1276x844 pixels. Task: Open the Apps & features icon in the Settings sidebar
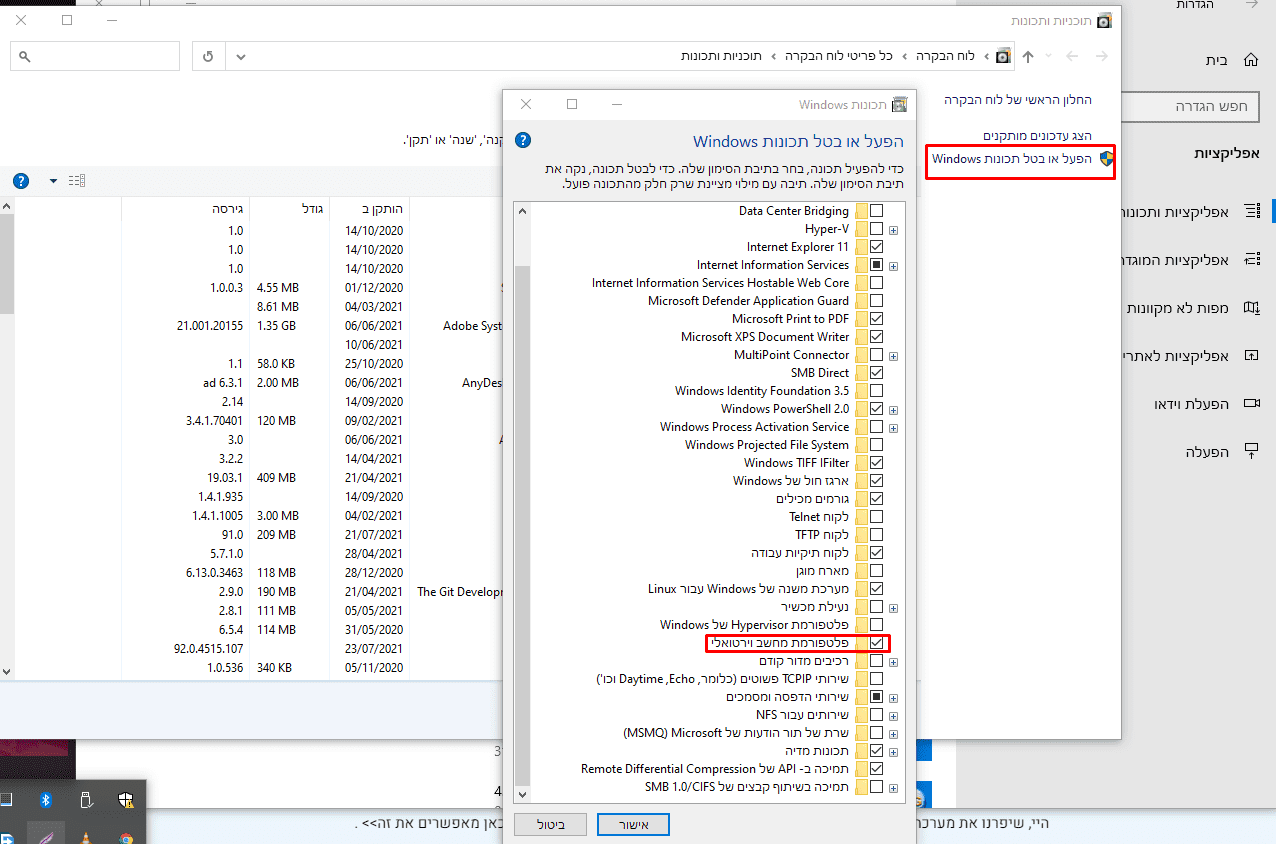coord(1250,212)
